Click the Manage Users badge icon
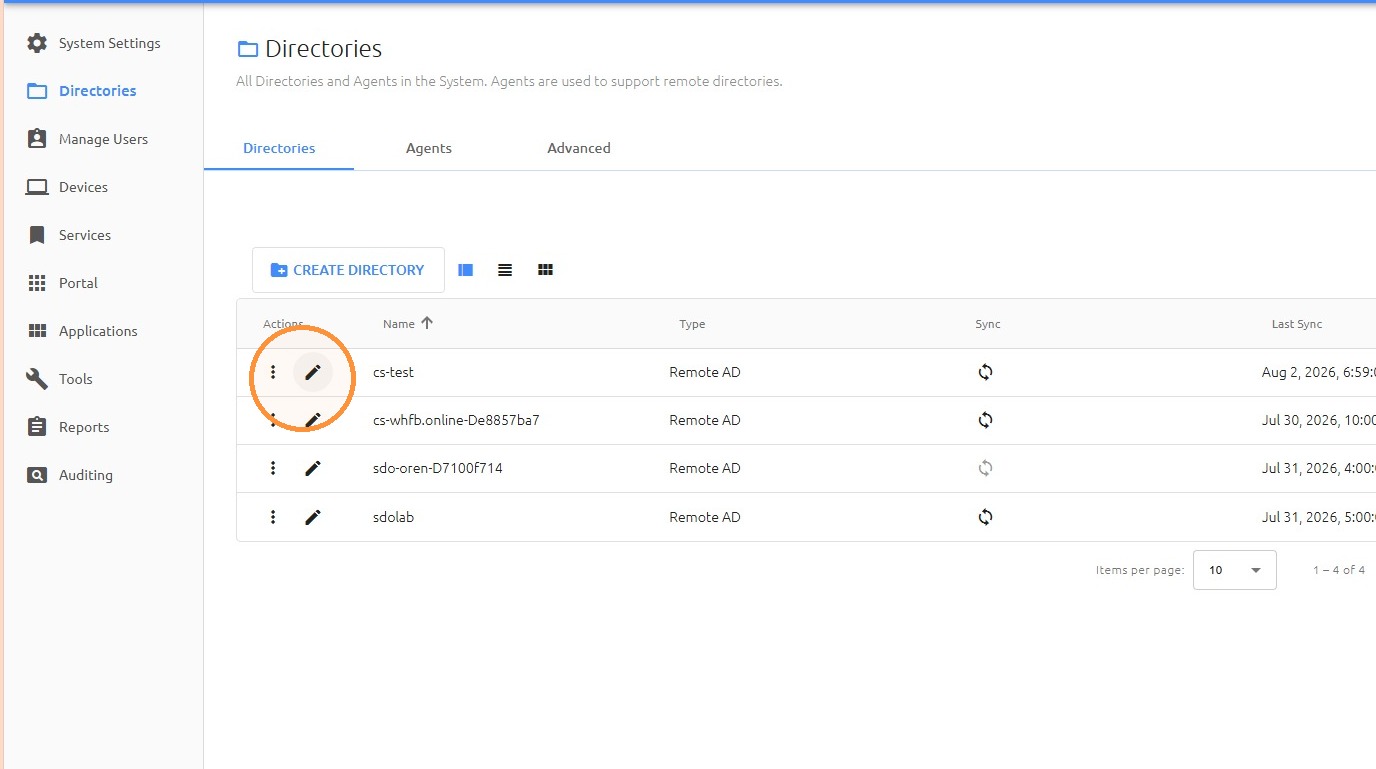 (x=37, y=139)
